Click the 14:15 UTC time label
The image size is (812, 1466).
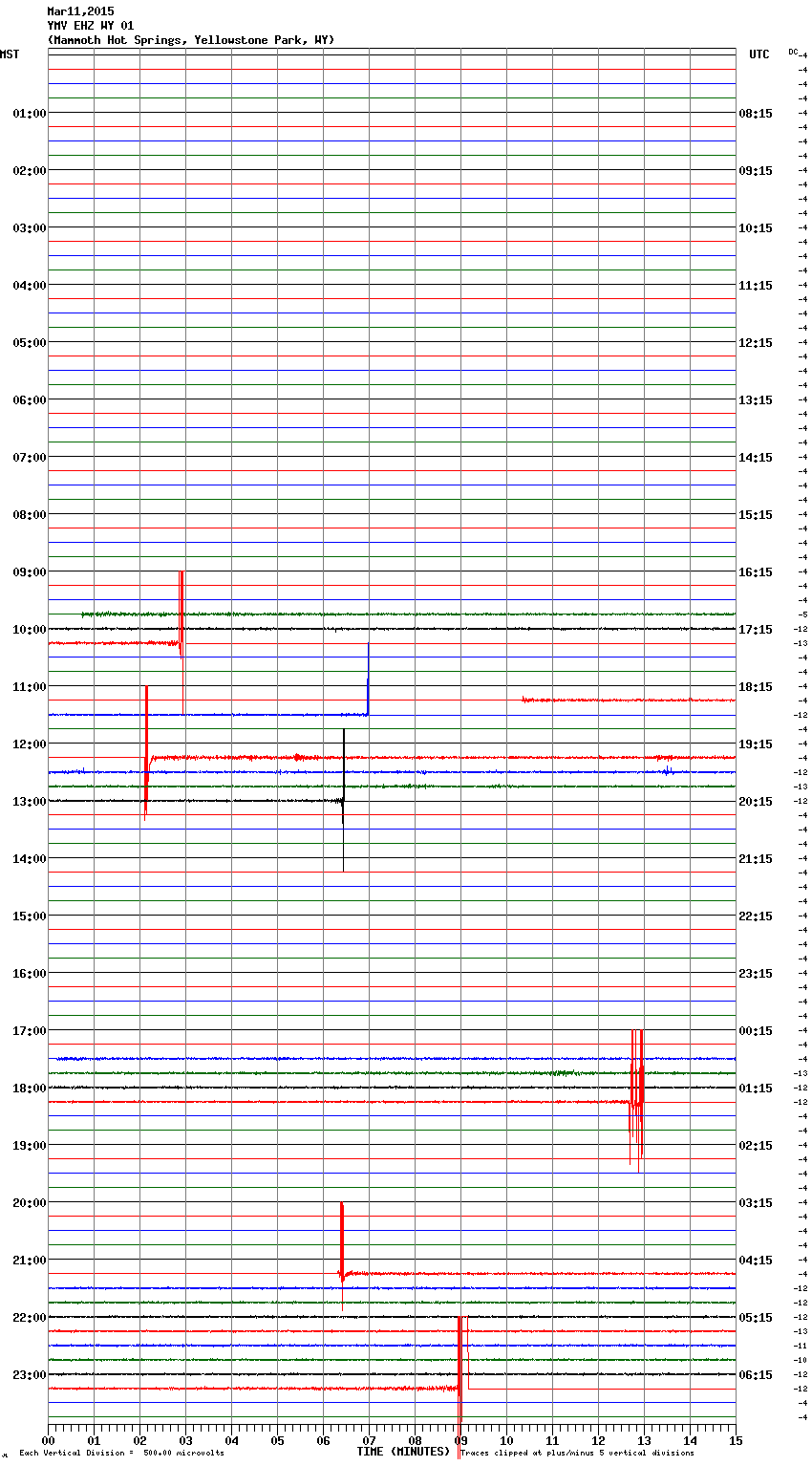(756, 458)
